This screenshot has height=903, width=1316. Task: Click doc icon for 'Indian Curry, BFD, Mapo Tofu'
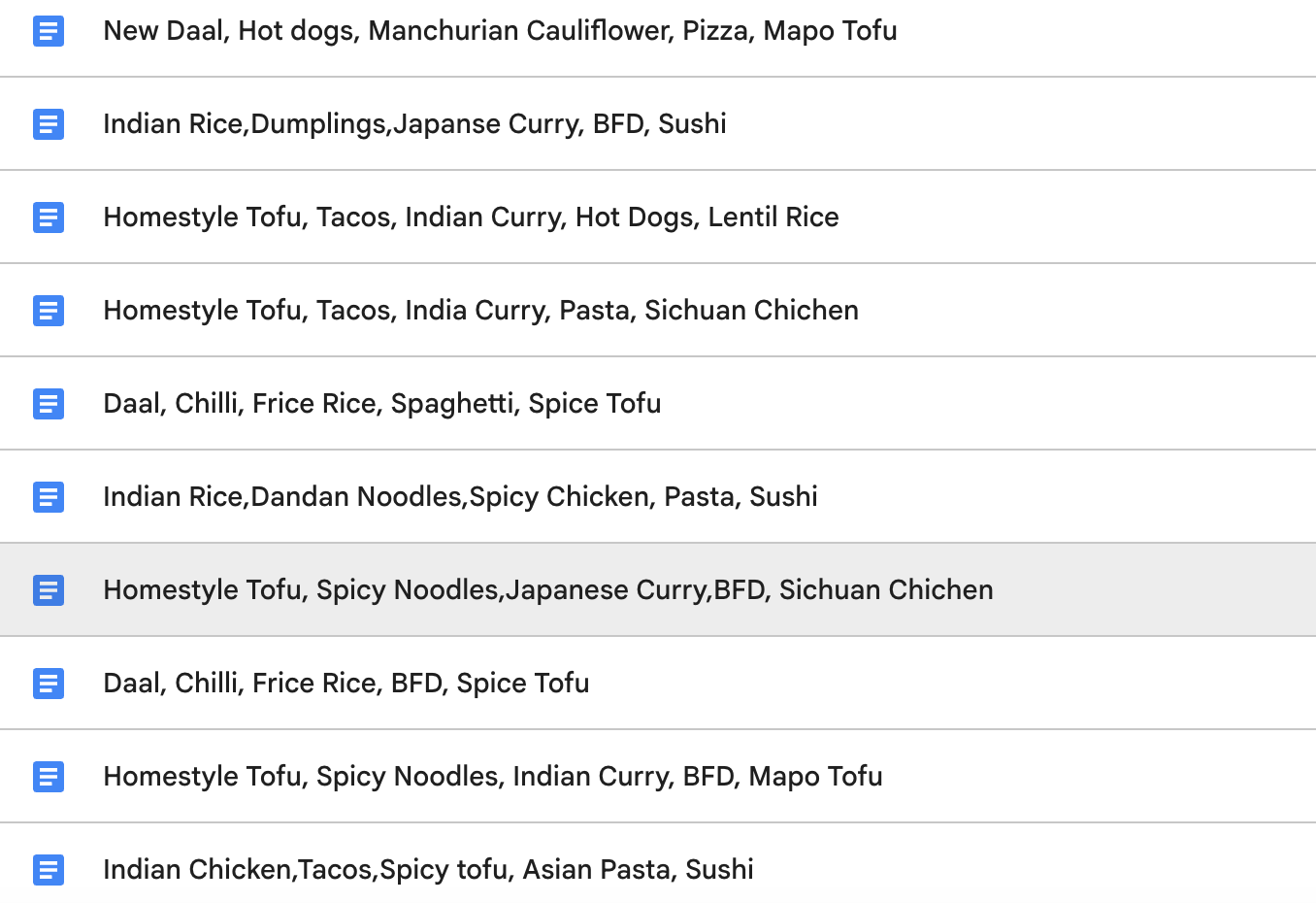(x=49, y=777)
